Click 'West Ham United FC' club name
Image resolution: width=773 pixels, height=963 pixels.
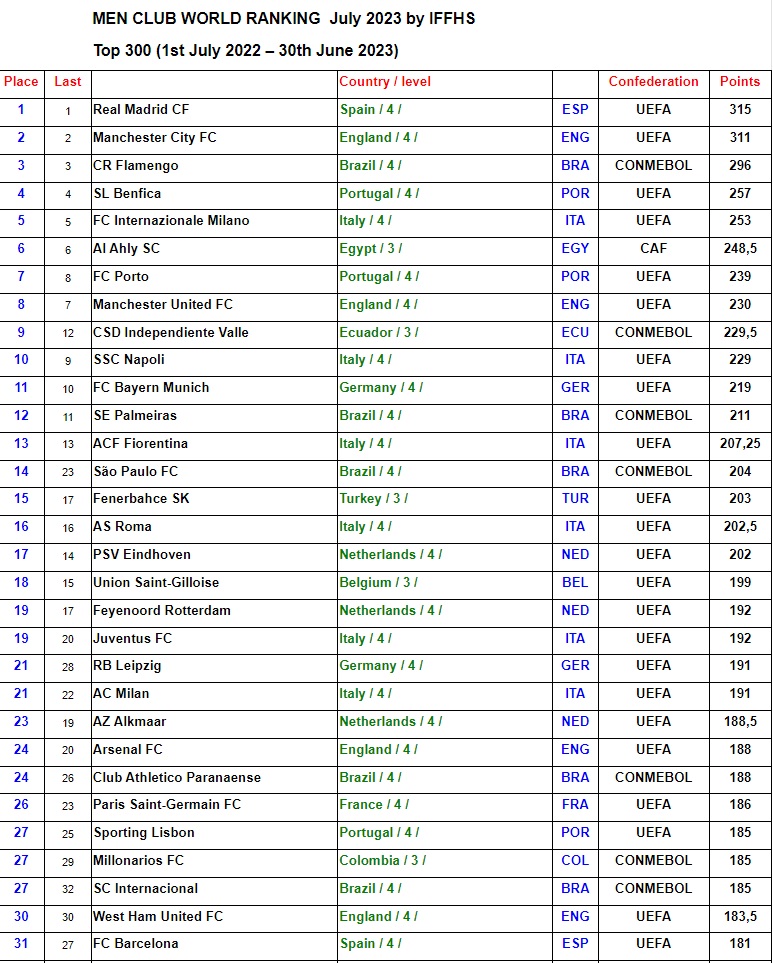(x=158, y=916)
